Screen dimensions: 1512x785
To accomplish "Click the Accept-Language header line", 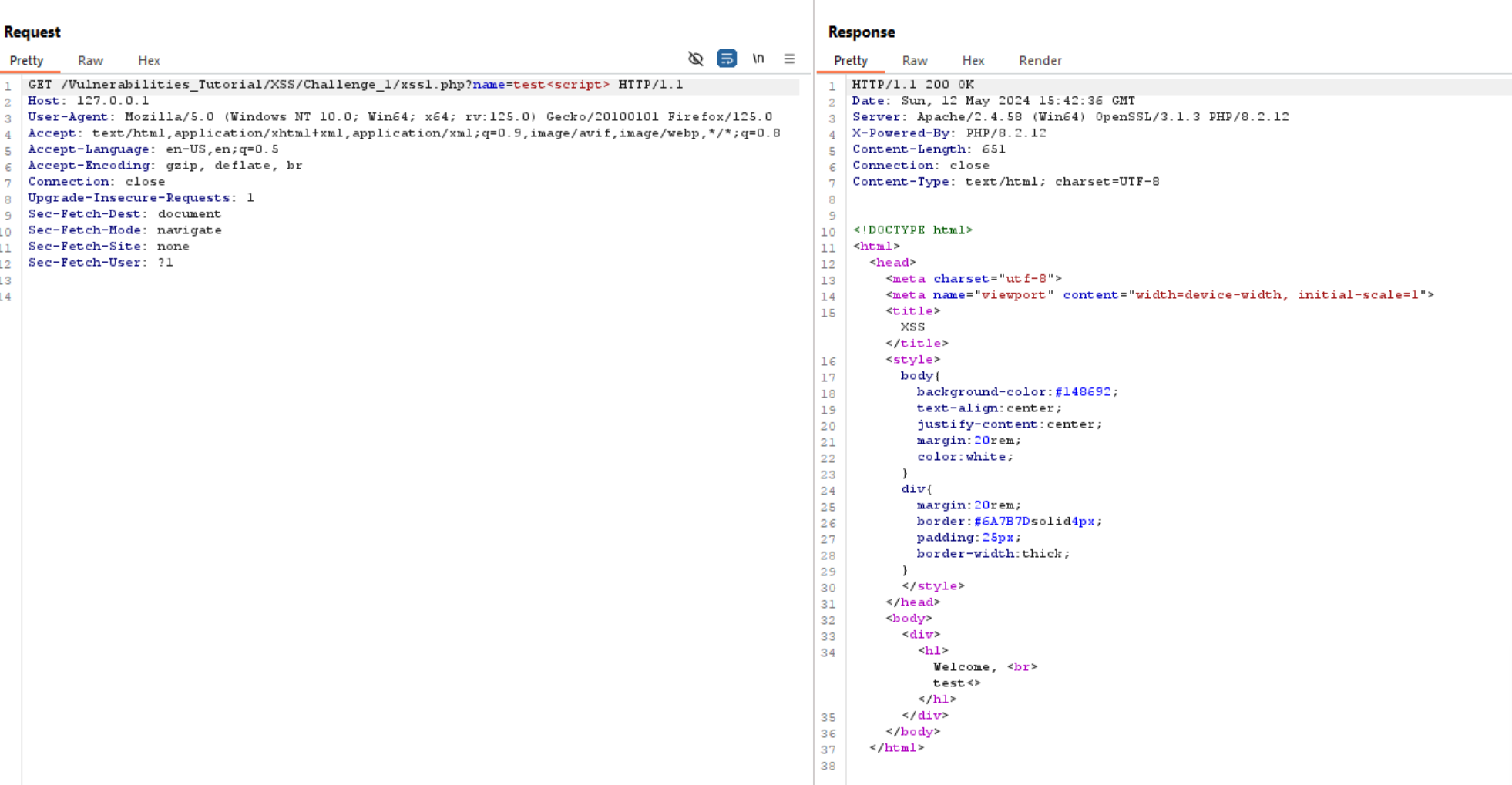I will tap(153, 149).
